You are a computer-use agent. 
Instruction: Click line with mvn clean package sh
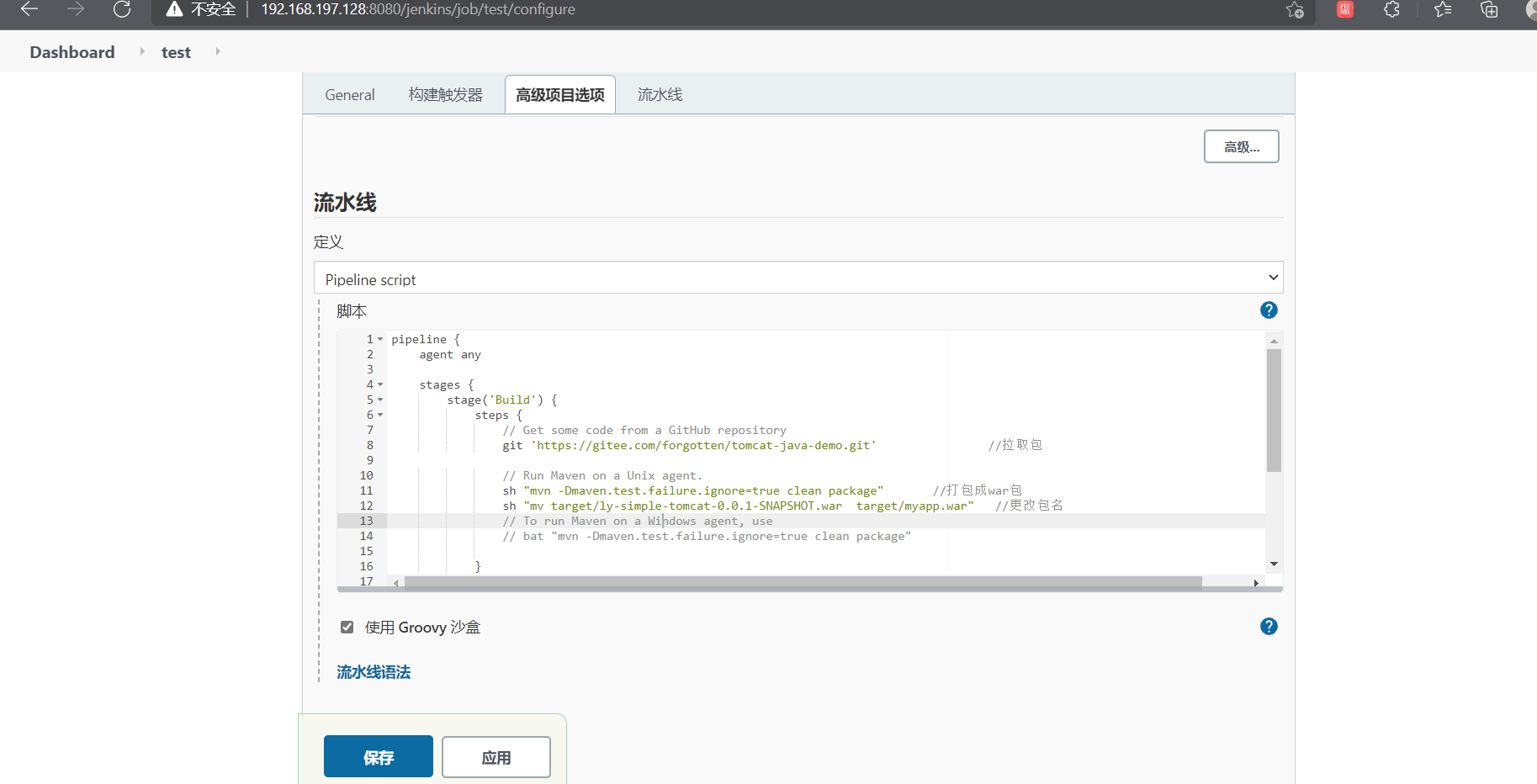pos(693,491)
